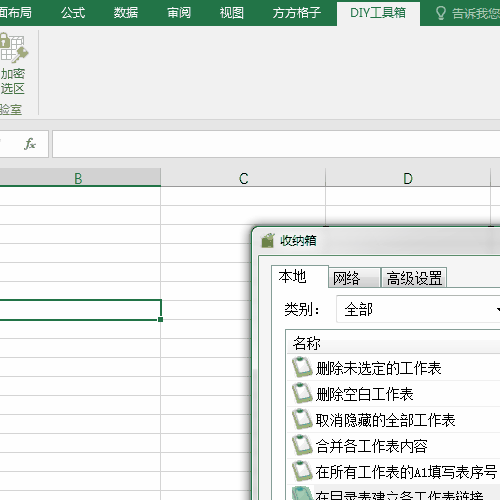Switch to the 视图 ribbon tab
The height and width of the screenshot is (500, 500).
[232, 13]
